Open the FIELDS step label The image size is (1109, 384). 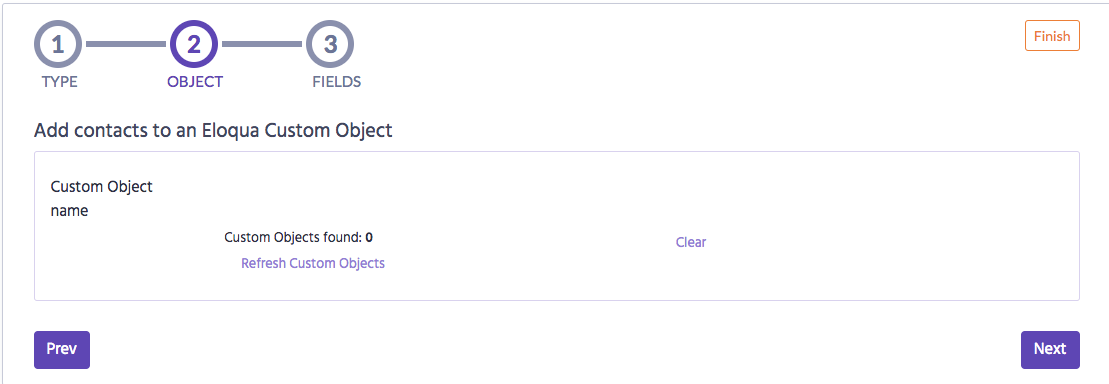[337, 82]
